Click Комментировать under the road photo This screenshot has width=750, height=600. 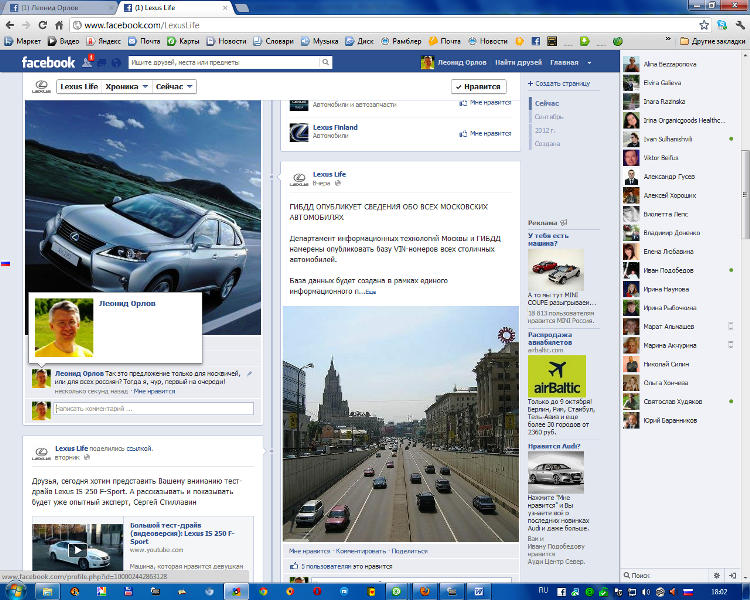coord(361,551)
